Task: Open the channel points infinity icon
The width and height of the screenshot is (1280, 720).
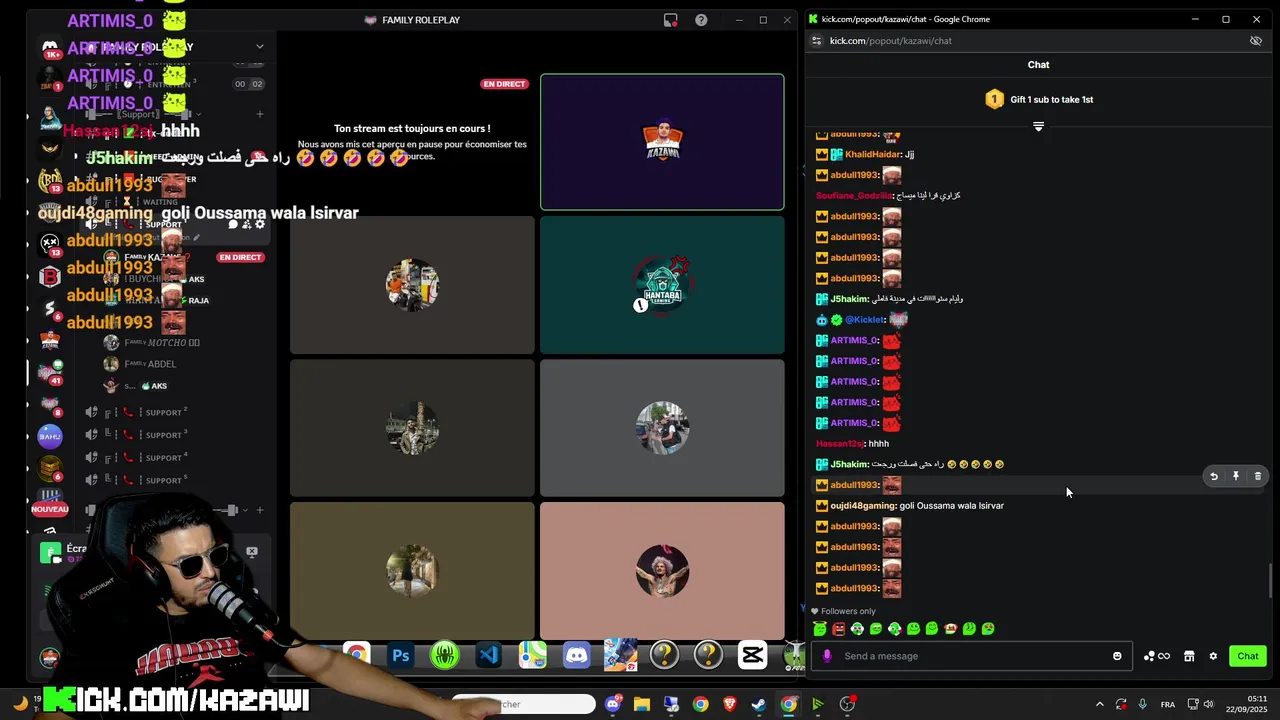Action: tap(1164, 656)
